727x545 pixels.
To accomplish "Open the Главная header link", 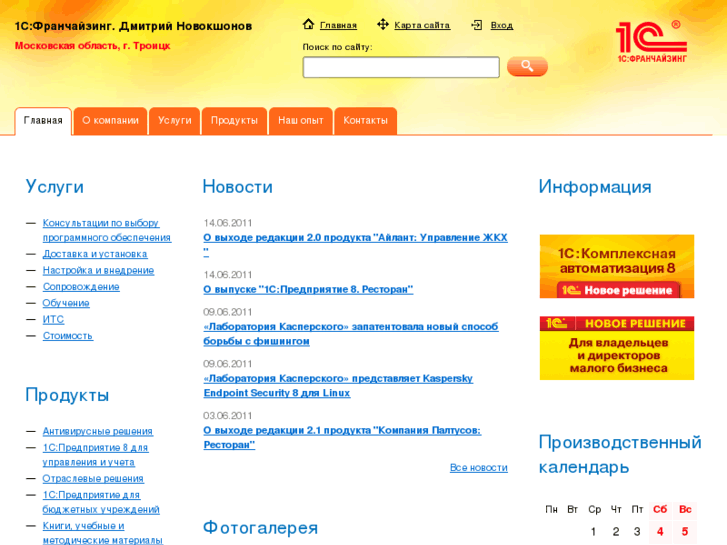I will (338, 26).
